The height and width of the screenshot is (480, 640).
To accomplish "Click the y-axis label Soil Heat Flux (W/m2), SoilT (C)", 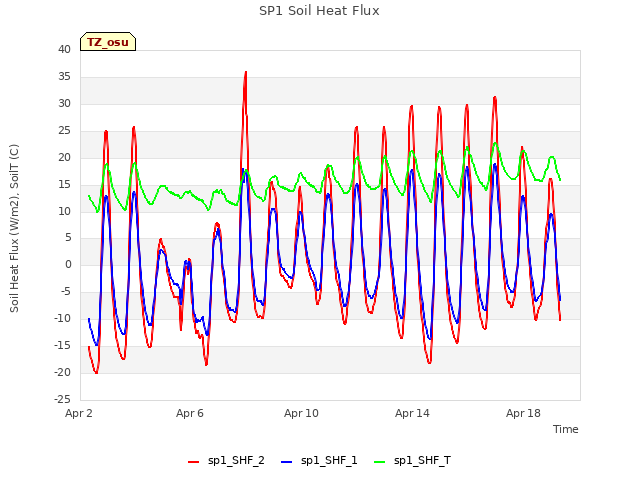I will pyautogui.click(x=14, y=228).
